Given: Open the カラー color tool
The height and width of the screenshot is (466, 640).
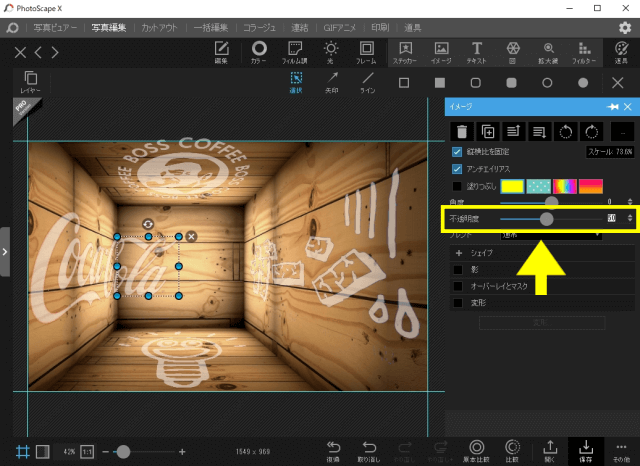Looking at the screenshot, I should (259, 52).
